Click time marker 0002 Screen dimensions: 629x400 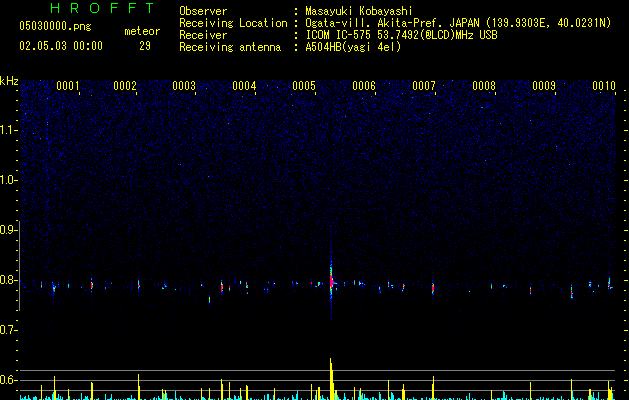pos(125,85)
